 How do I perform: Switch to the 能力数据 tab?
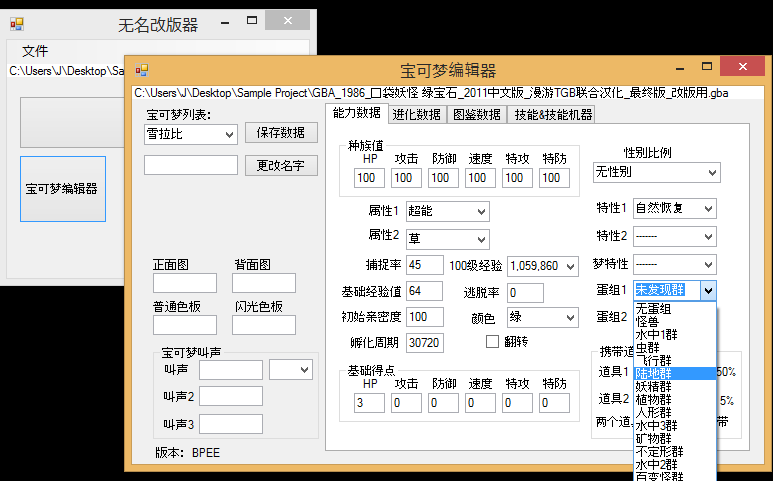[356, 113]
